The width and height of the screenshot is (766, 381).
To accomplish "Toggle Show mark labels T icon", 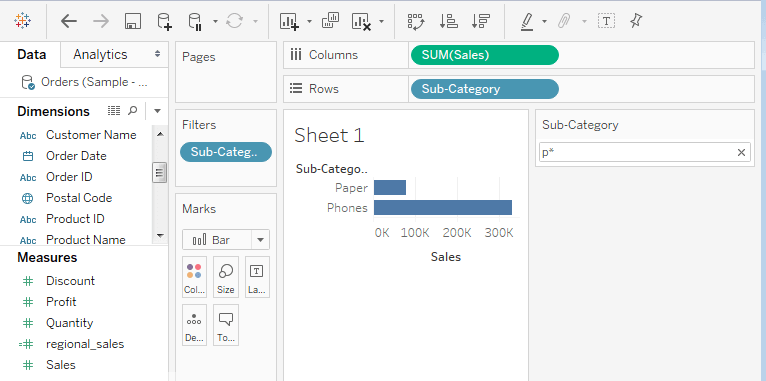I will coord(606,21).
